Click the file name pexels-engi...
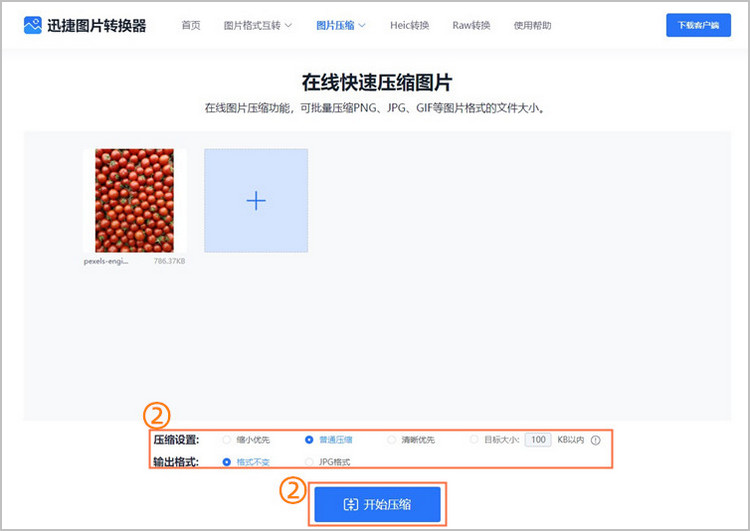The height and width of the screenshot is (531, 750). click(106, 261)
